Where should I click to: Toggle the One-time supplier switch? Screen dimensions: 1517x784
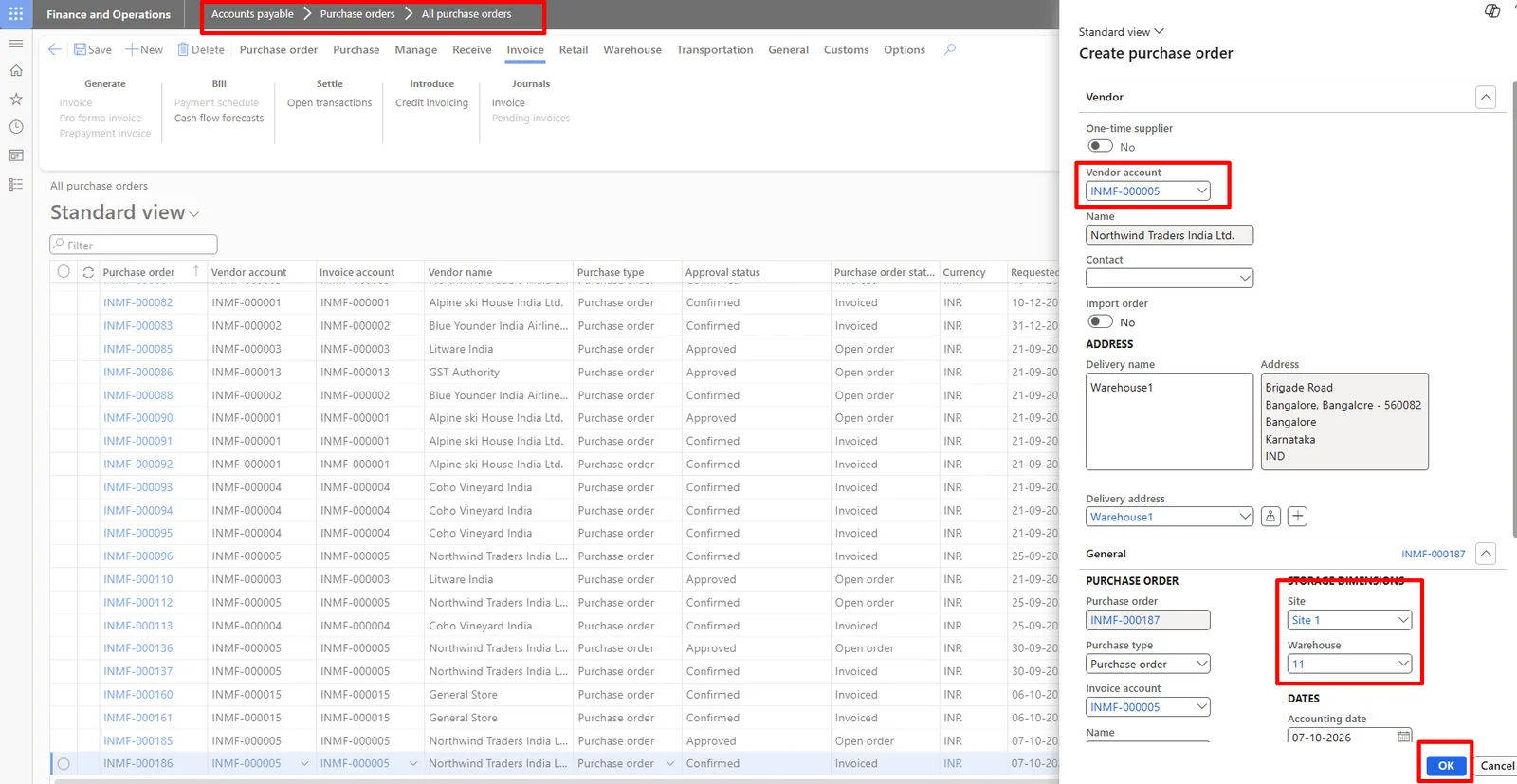click(1100, 146)
